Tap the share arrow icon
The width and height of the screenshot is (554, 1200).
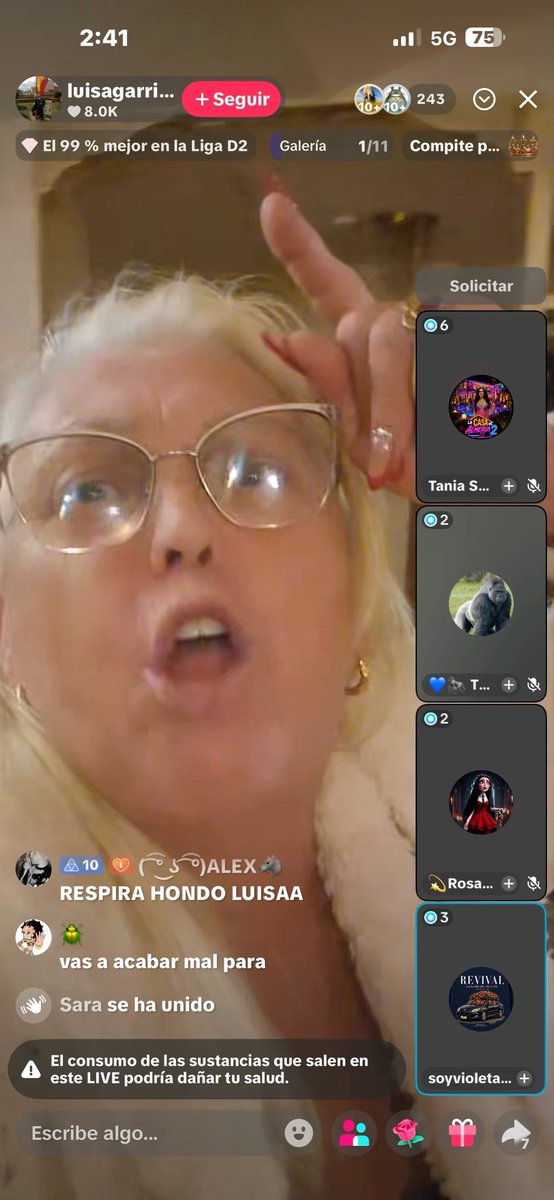[515, 1133]
